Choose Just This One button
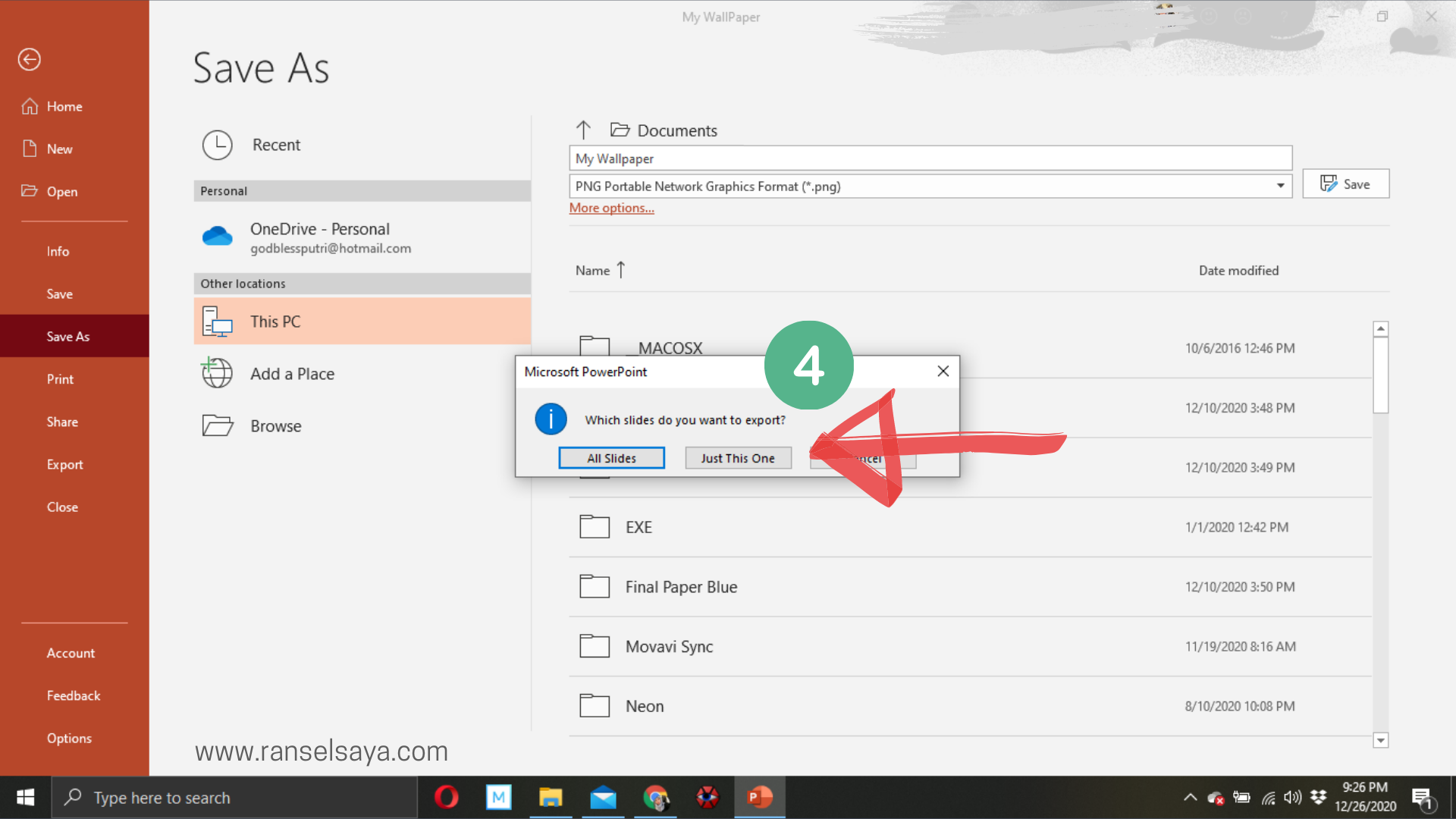Image resolution: width=1456 pixels, height=819 pixels. (738, 458)
